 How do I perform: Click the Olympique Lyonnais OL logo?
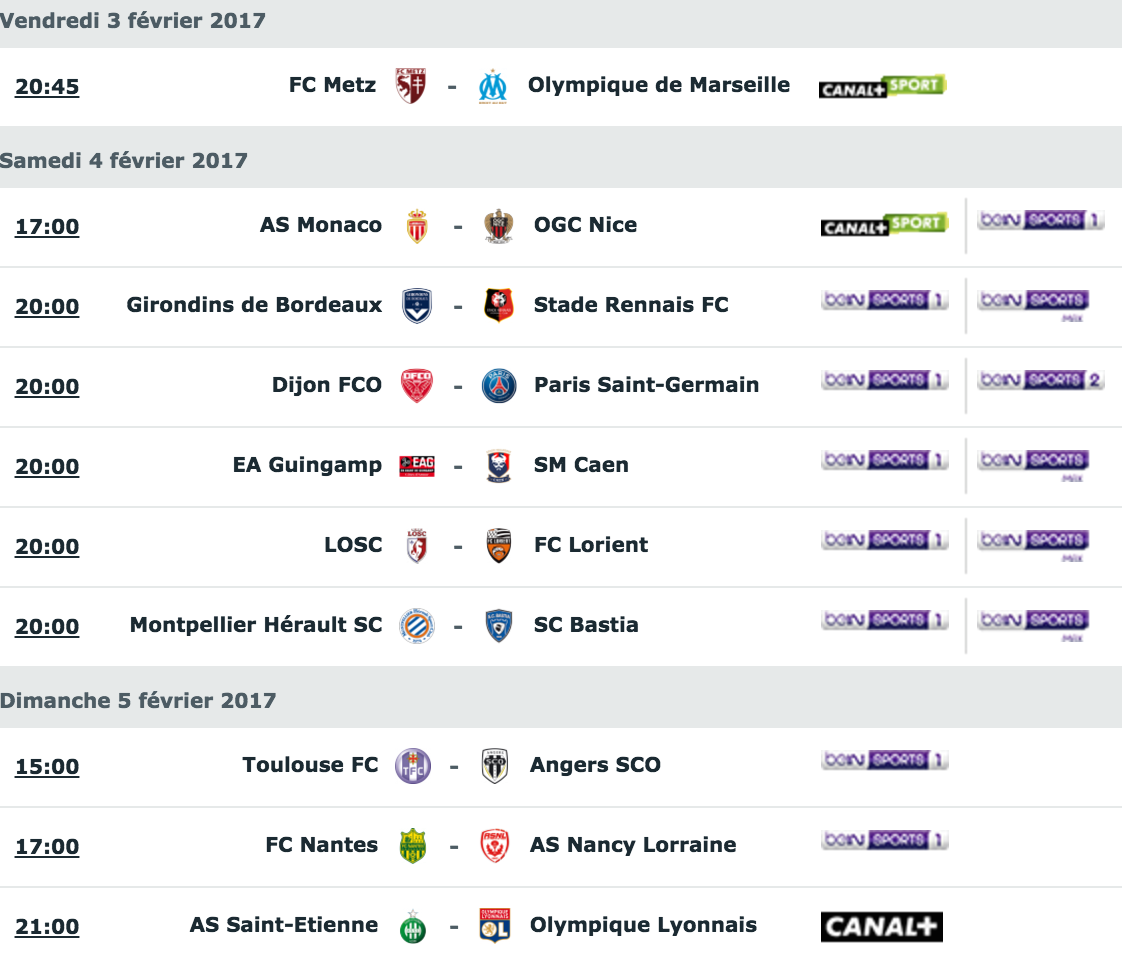click(494, 926)
